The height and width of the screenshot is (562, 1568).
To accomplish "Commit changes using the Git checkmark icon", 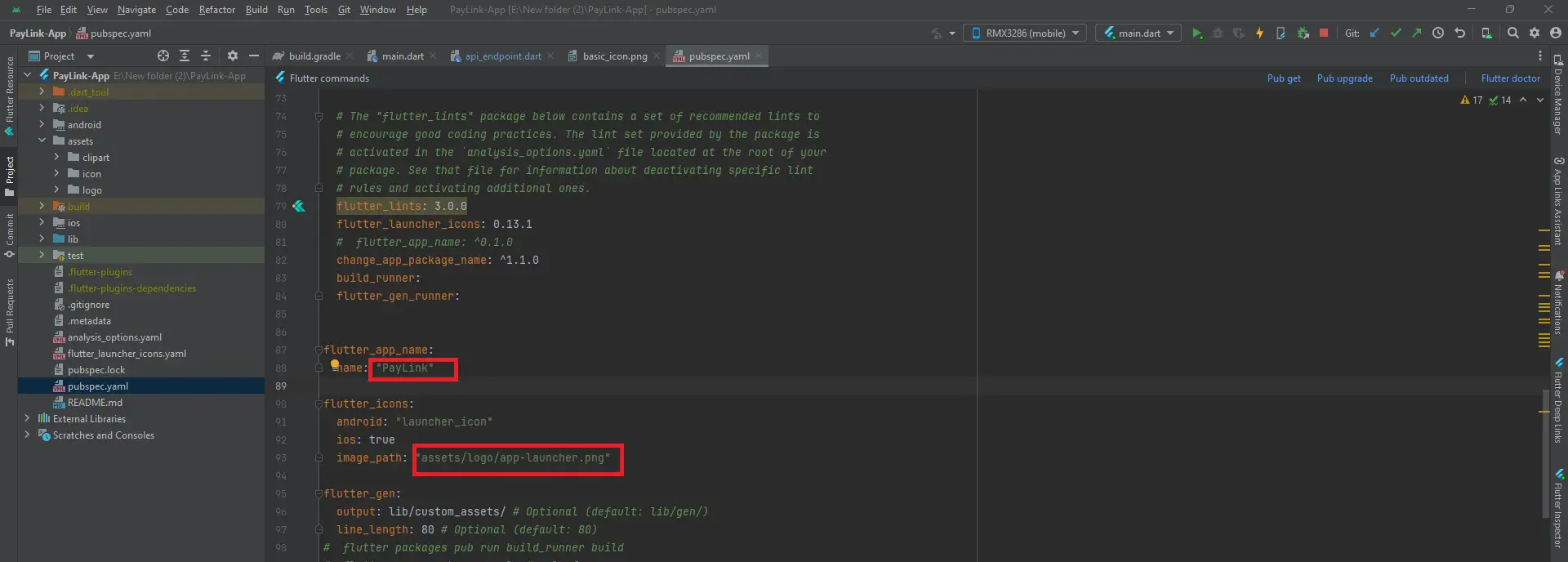I will click(x=1396, y=33).
